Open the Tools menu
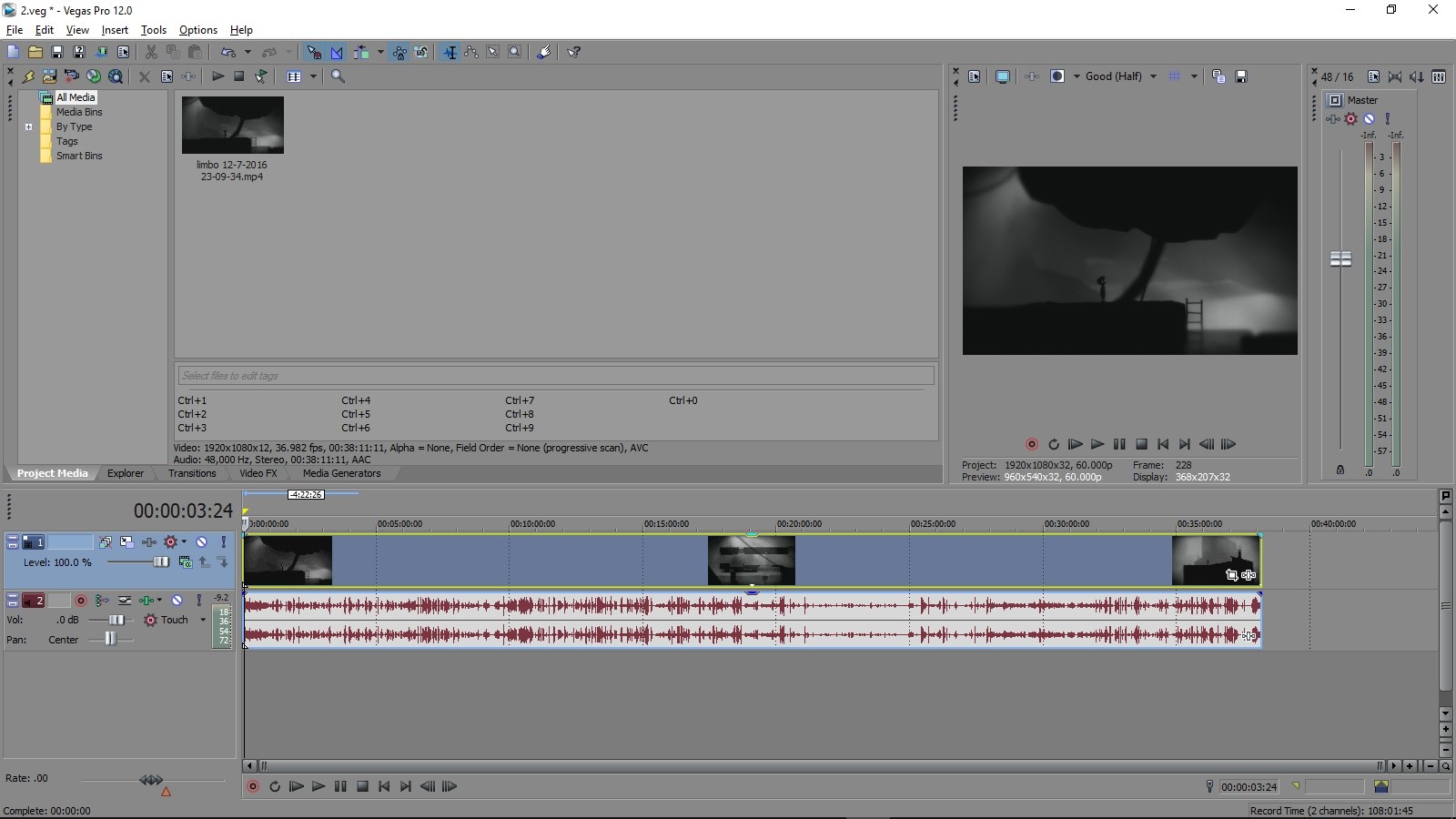The height and width of the screenshot is (819, 1456). point(154,30)
